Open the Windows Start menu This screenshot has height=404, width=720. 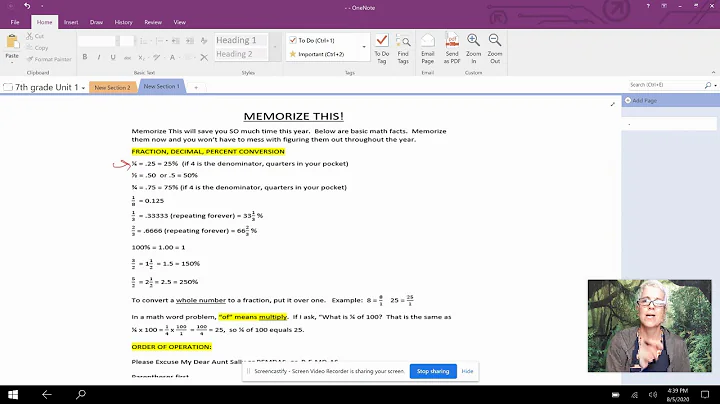pyautogui.click(x=13, y=394)
